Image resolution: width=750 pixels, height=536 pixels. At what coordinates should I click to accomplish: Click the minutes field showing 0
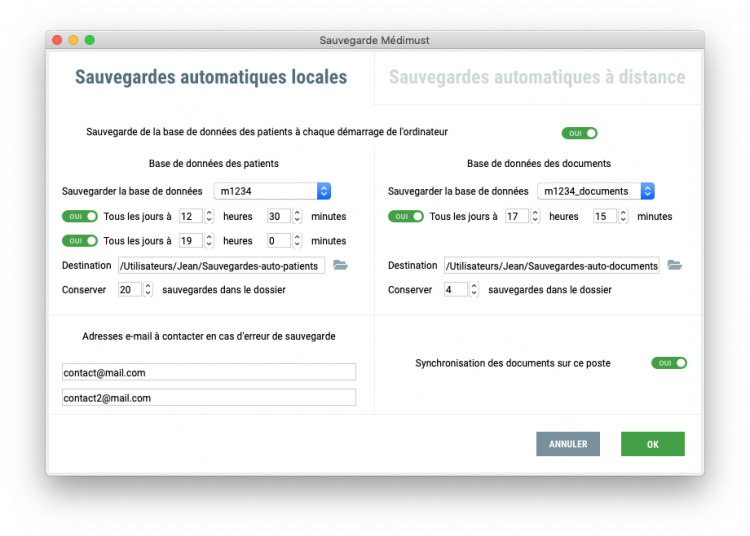[x=279, y=241]
